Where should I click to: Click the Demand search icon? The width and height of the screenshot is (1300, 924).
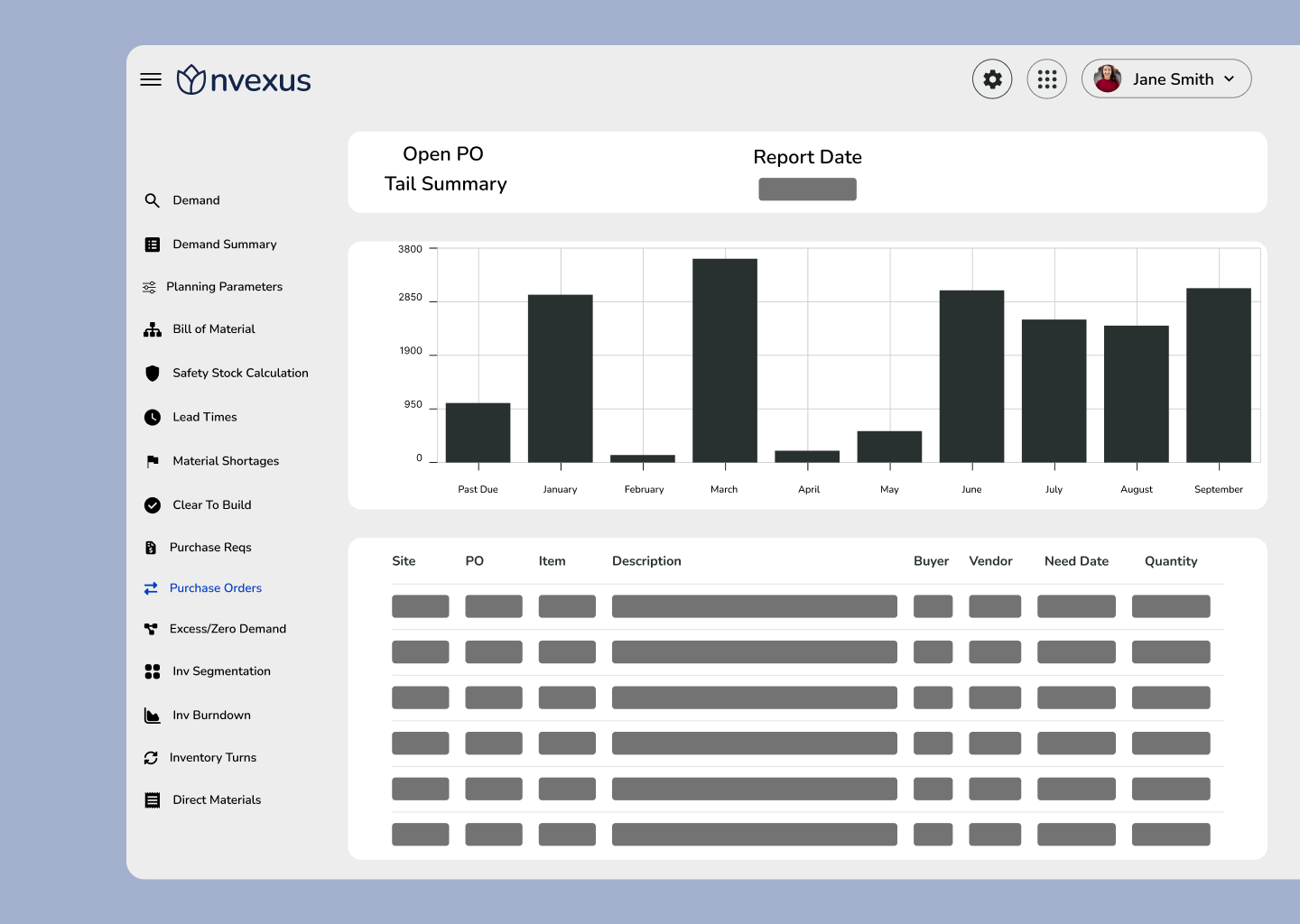pyautogui.click(x=152, y=200)
